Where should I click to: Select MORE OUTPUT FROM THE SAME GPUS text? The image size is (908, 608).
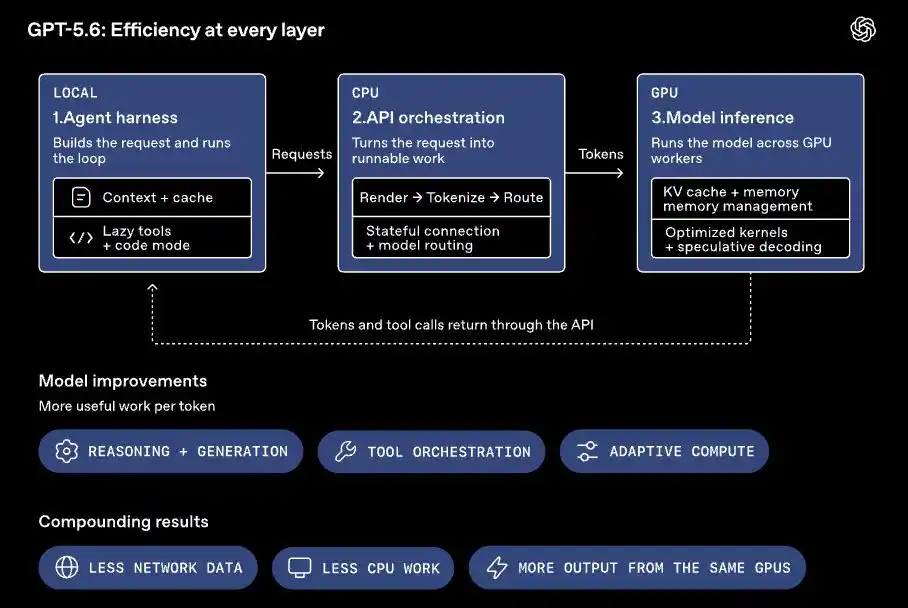pos(654,567)
